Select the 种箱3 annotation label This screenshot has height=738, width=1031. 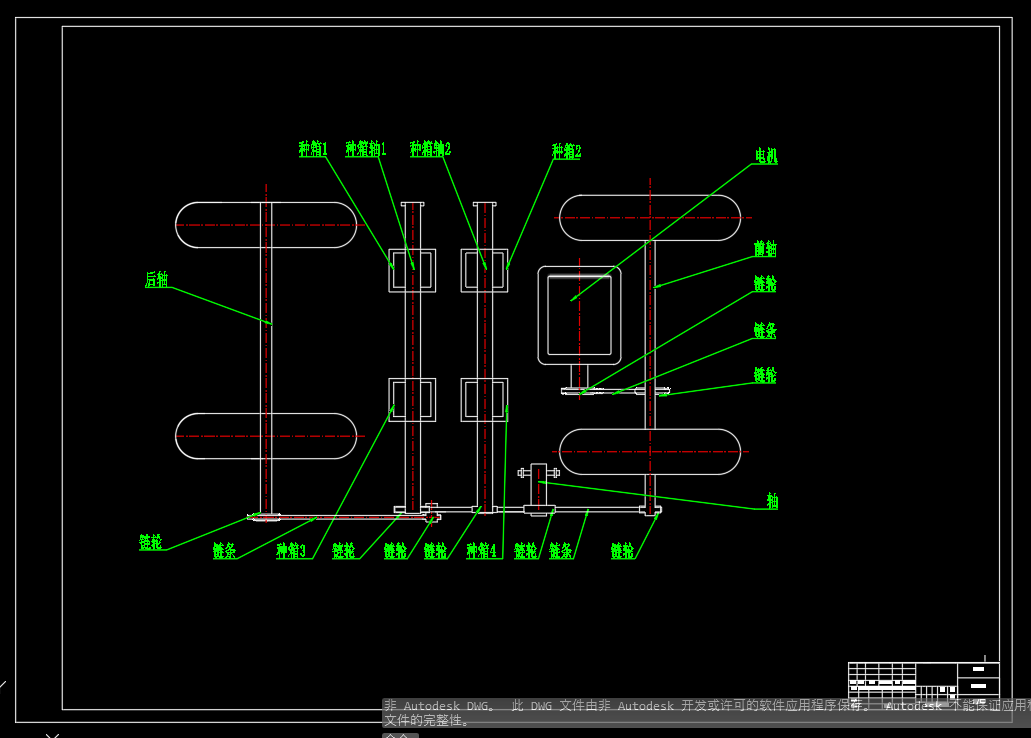click(291, 551)
